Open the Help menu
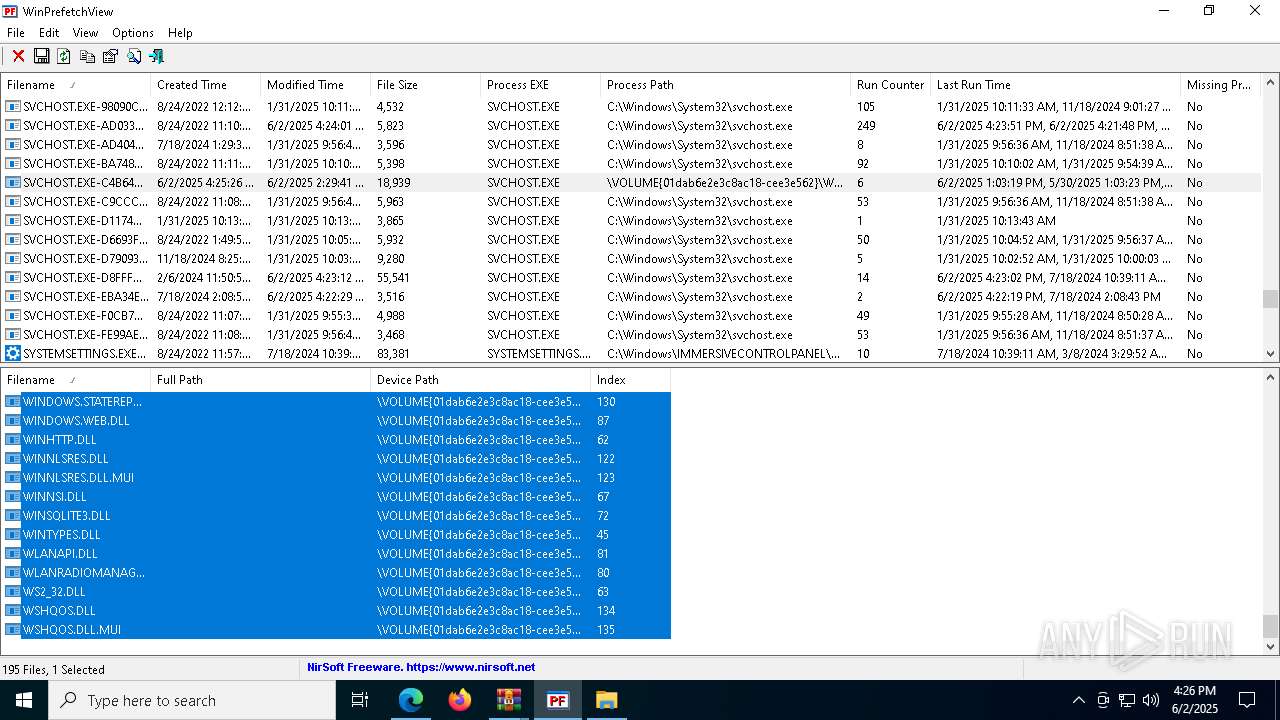1280x720 pixels. click(x=180, y=33)
